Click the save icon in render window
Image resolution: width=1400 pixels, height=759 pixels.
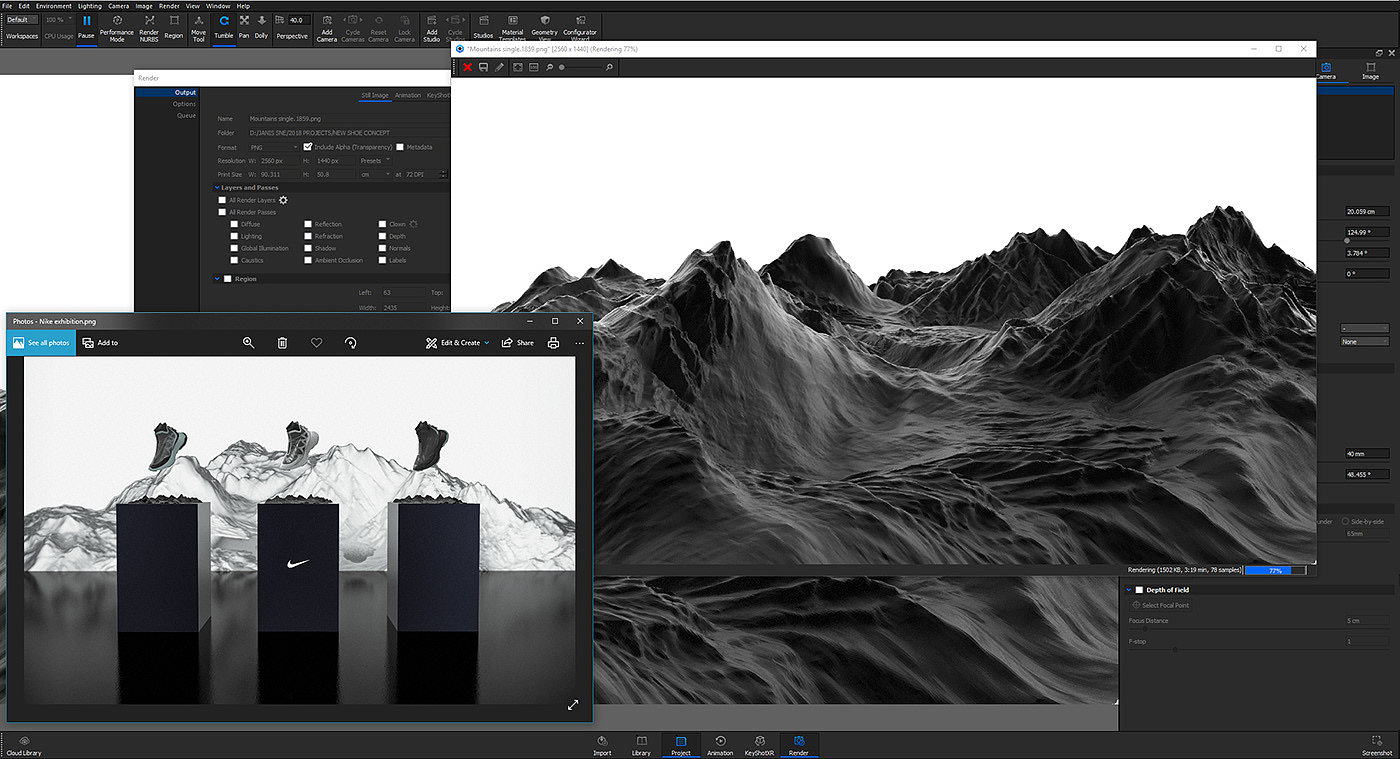coord(483,67)
